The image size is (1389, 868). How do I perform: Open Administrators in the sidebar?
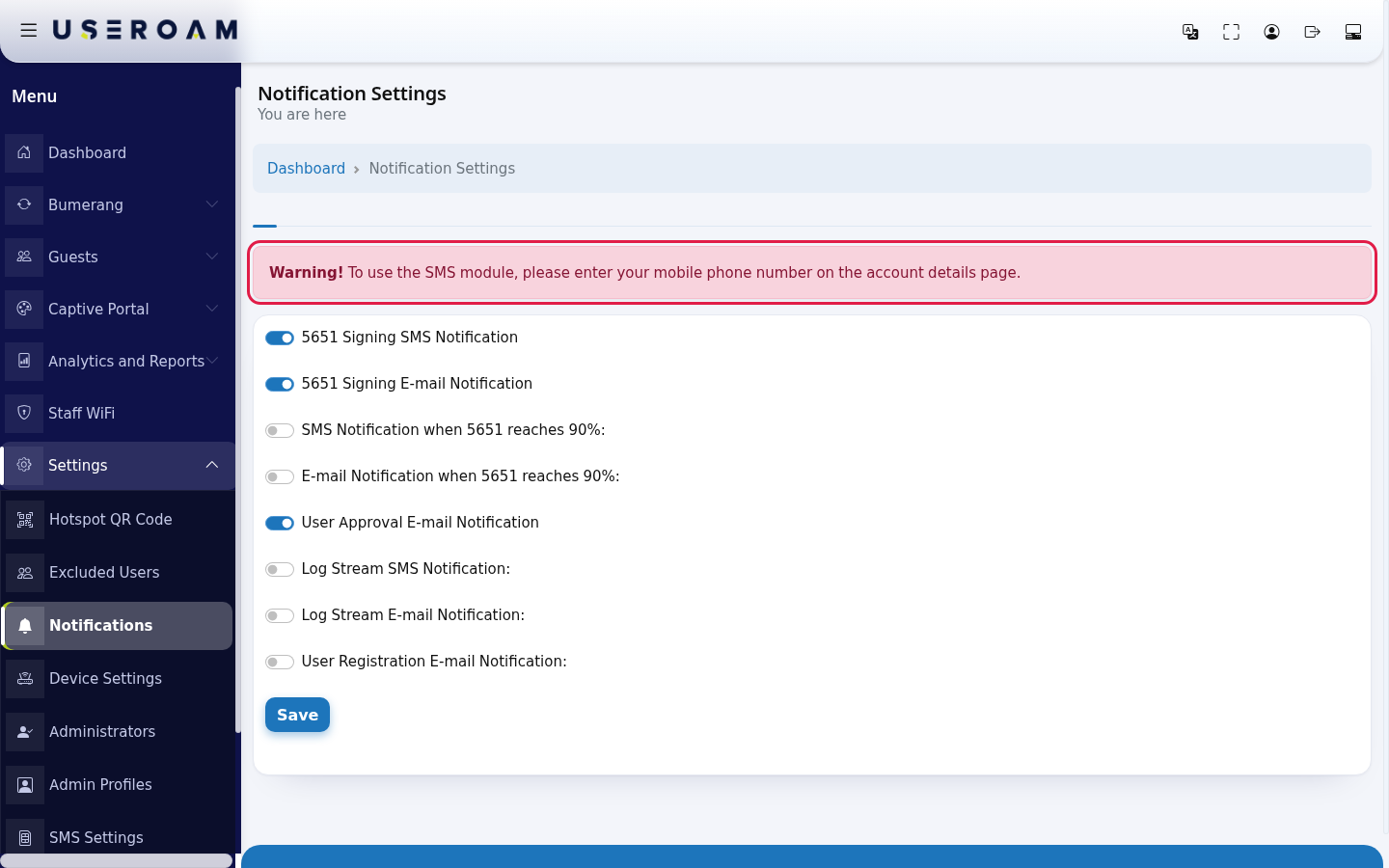118,731
